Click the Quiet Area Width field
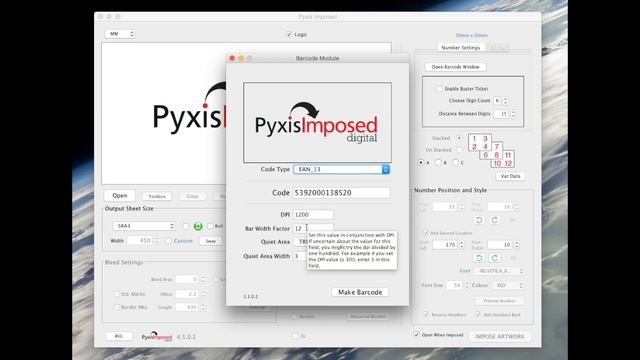The image size is (640, 360). pos(300,256)
